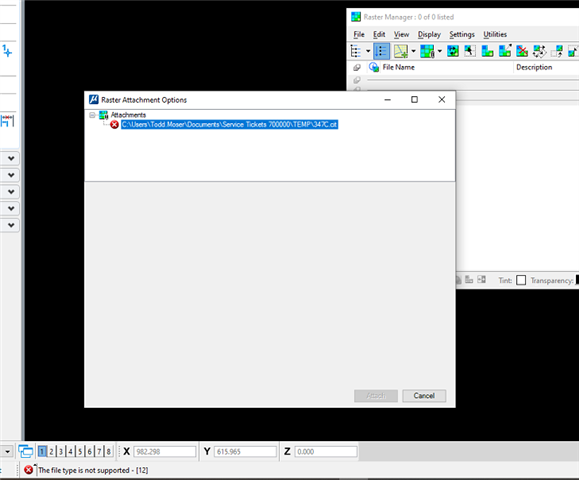Click the first icon in Raster Manager bottom bar

click(458, 280)
